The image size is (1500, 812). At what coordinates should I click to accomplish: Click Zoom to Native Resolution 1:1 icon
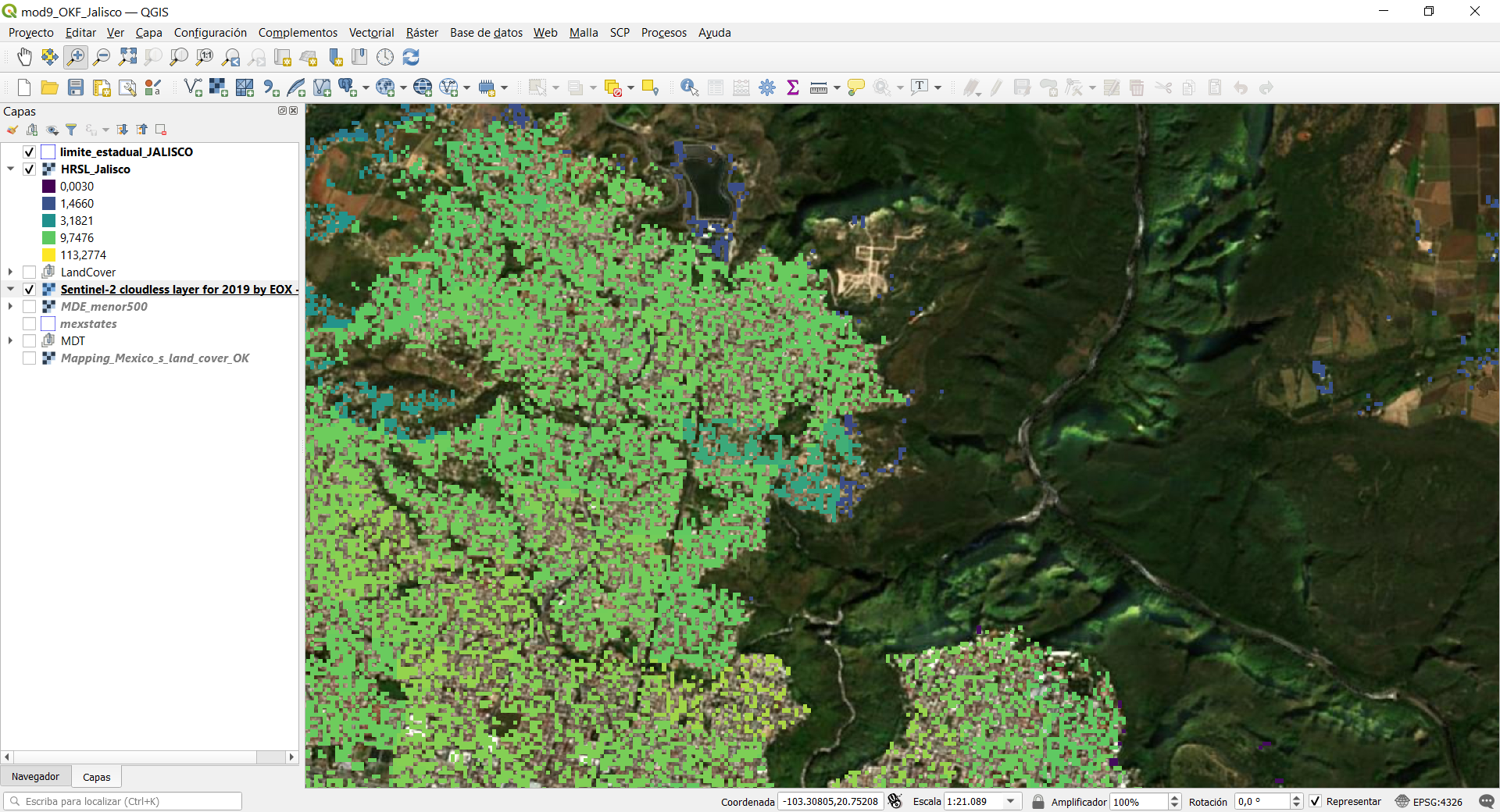tap(205, 57)
